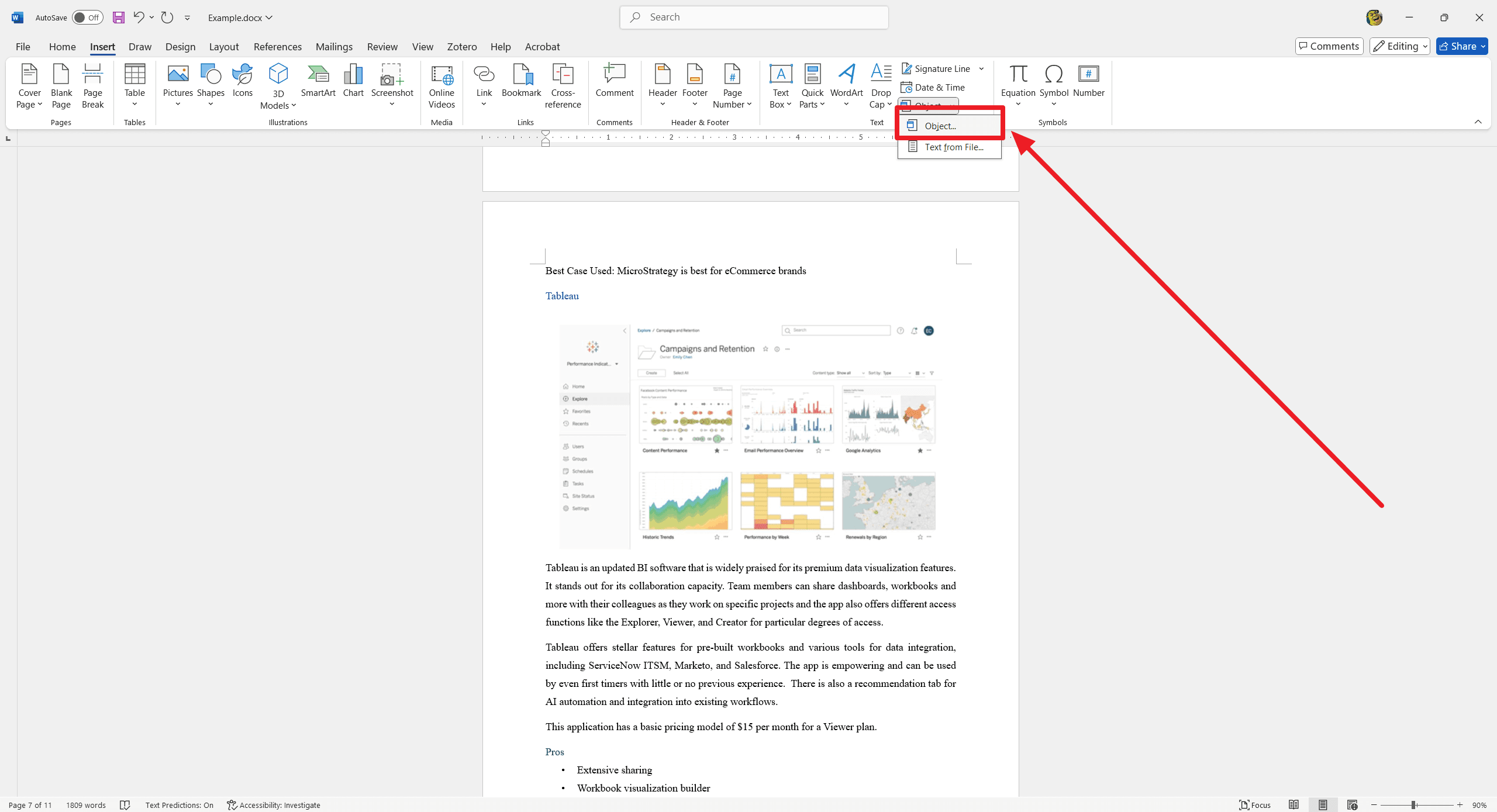Insert a SmartArt graphic
The height and width of the screenshot is (812, 1497).
pos(318,81)
